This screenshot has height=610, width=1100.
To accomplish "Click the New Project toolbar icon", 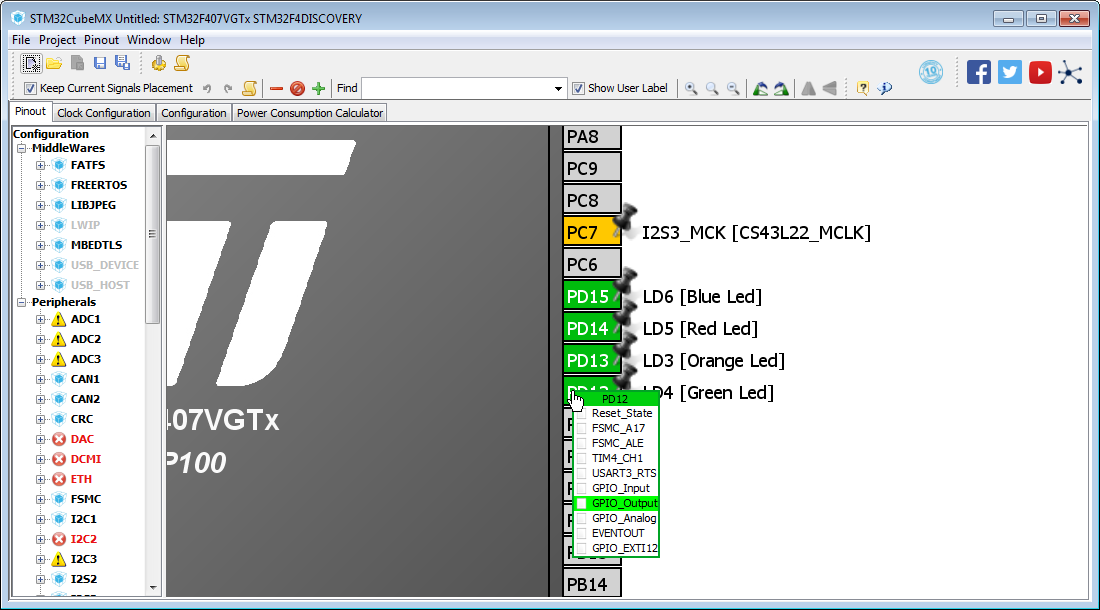I will pos(30,63).
